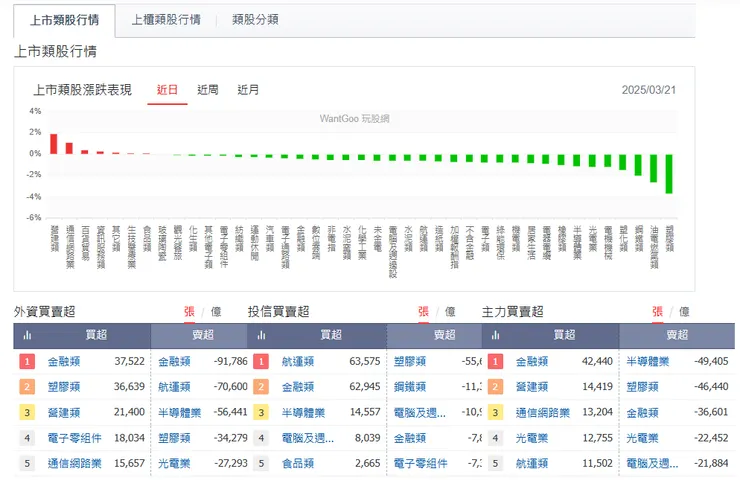Click the second red bar in the chart

click(69, 148)
